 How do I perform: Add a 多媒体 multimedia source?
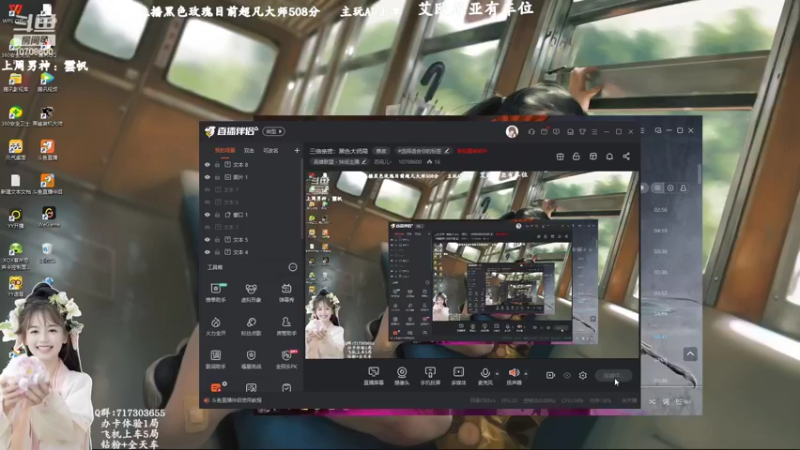point(459,376)
